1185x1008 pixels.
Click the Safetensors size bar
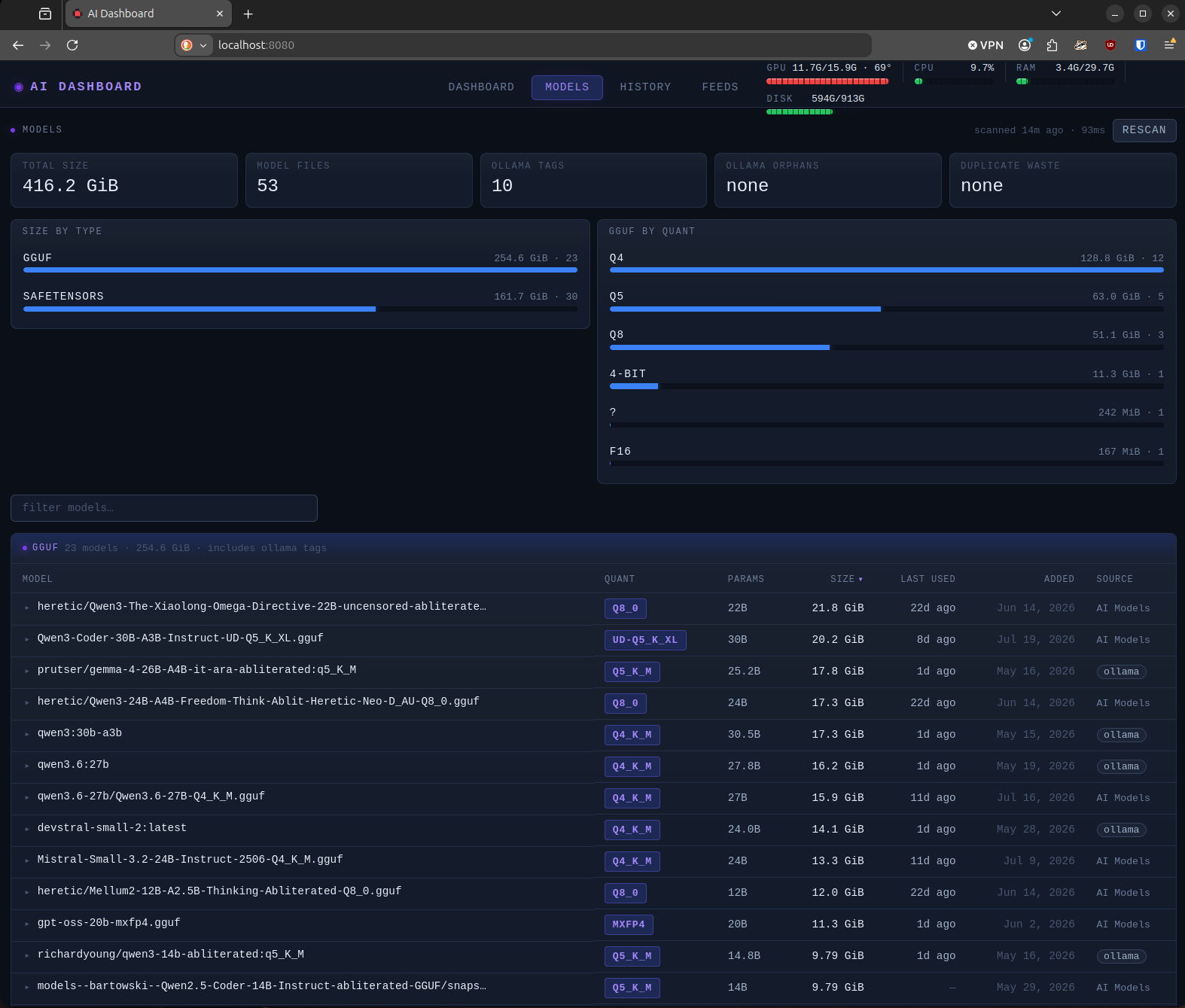(x=300, y=309)
